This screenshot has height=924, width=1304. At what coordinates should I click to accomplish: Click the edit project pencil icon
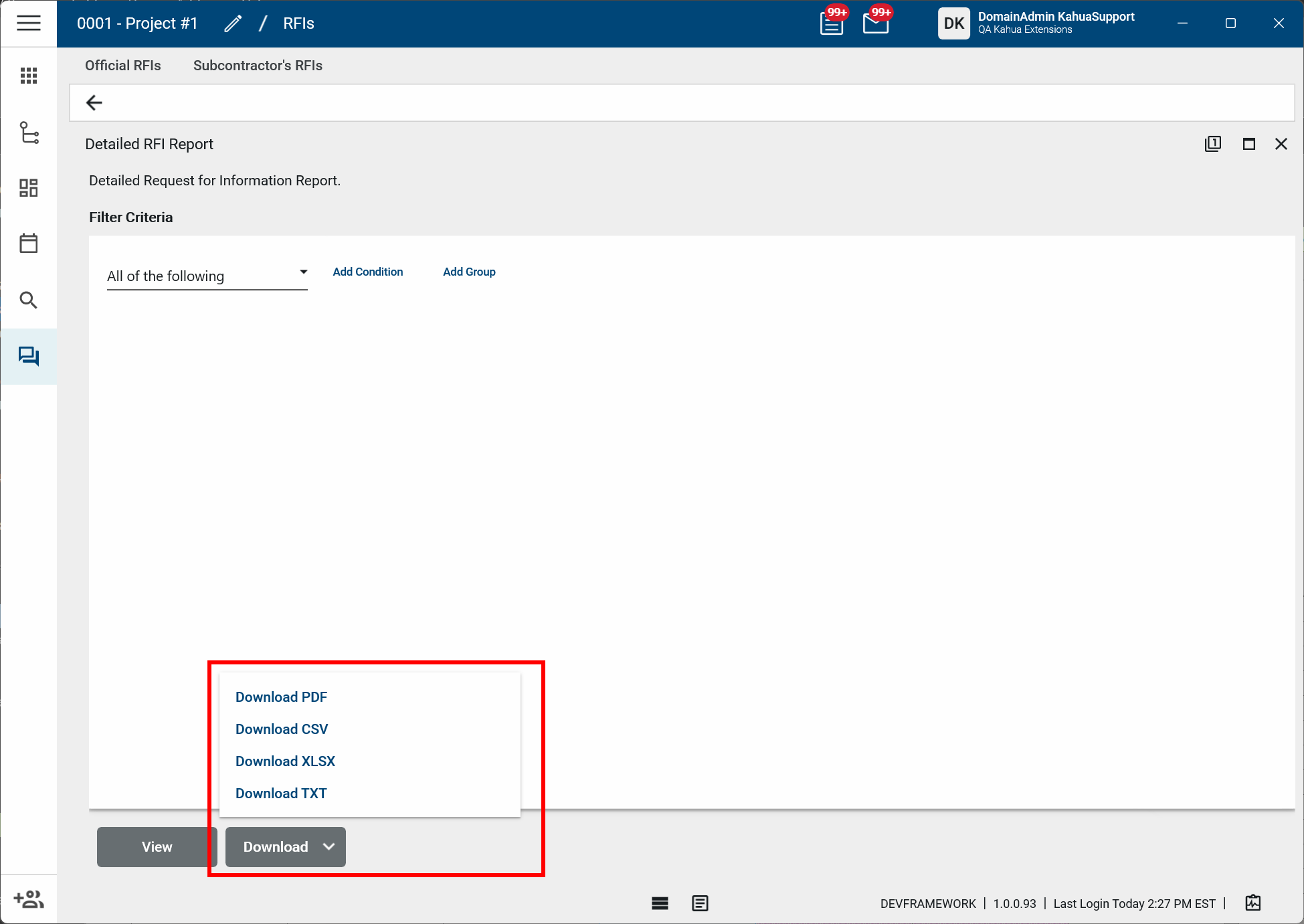point(233,24)
